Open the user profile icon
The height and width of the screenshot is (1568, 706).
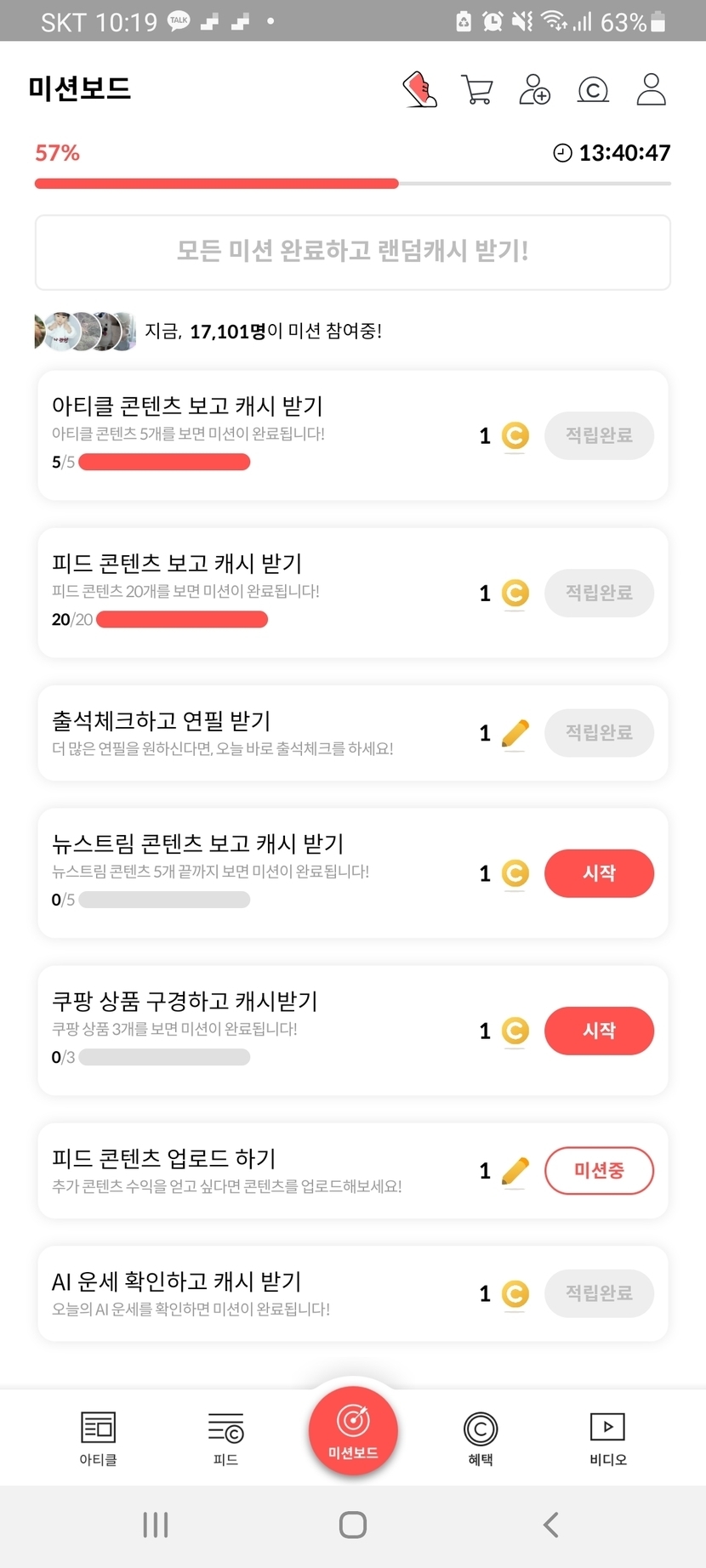[651, 89]
